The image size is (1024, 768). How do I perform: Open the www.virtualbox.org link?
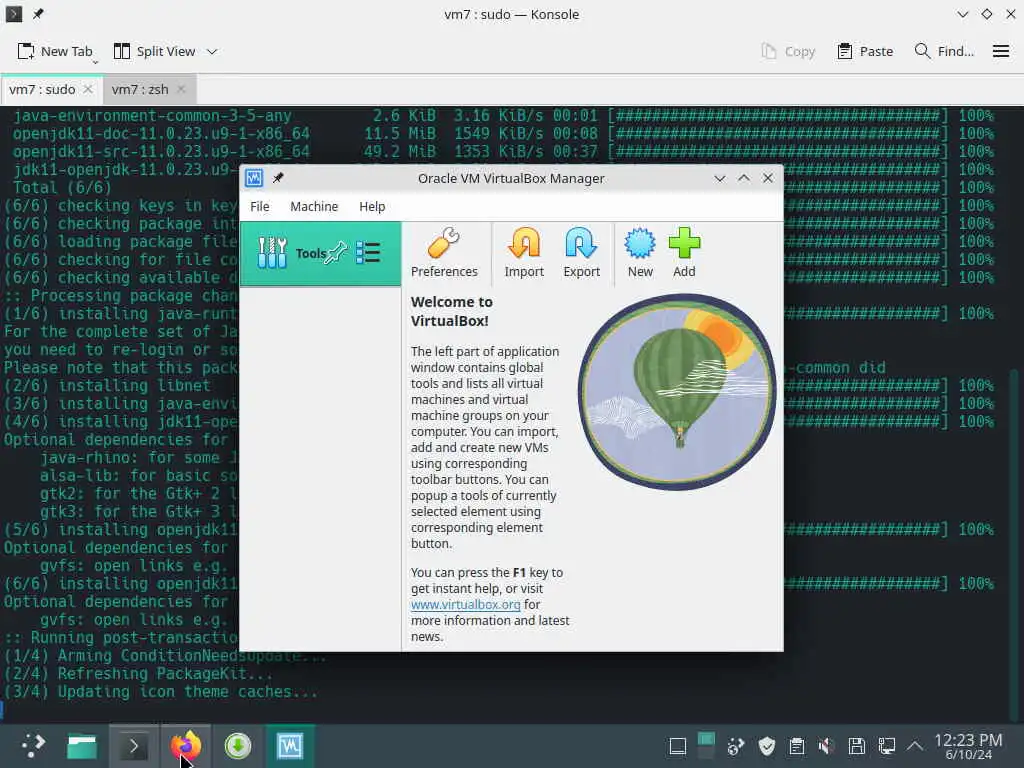pos(466,605)
